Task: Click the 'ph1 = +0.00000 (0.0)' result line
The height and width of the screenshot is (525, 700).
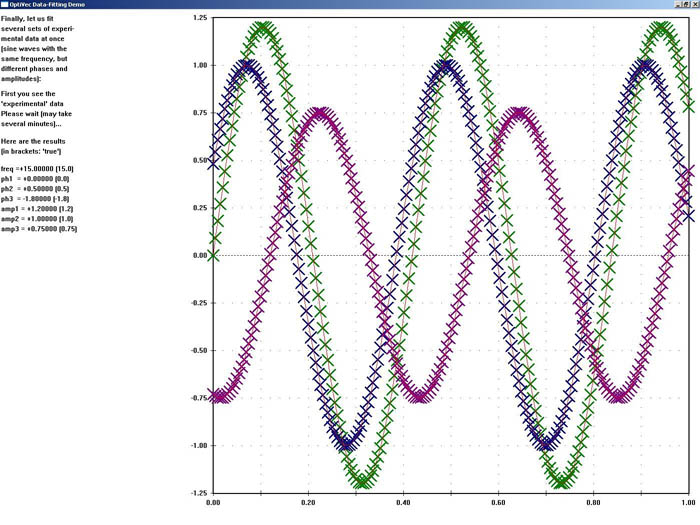Action: [35, 179]
